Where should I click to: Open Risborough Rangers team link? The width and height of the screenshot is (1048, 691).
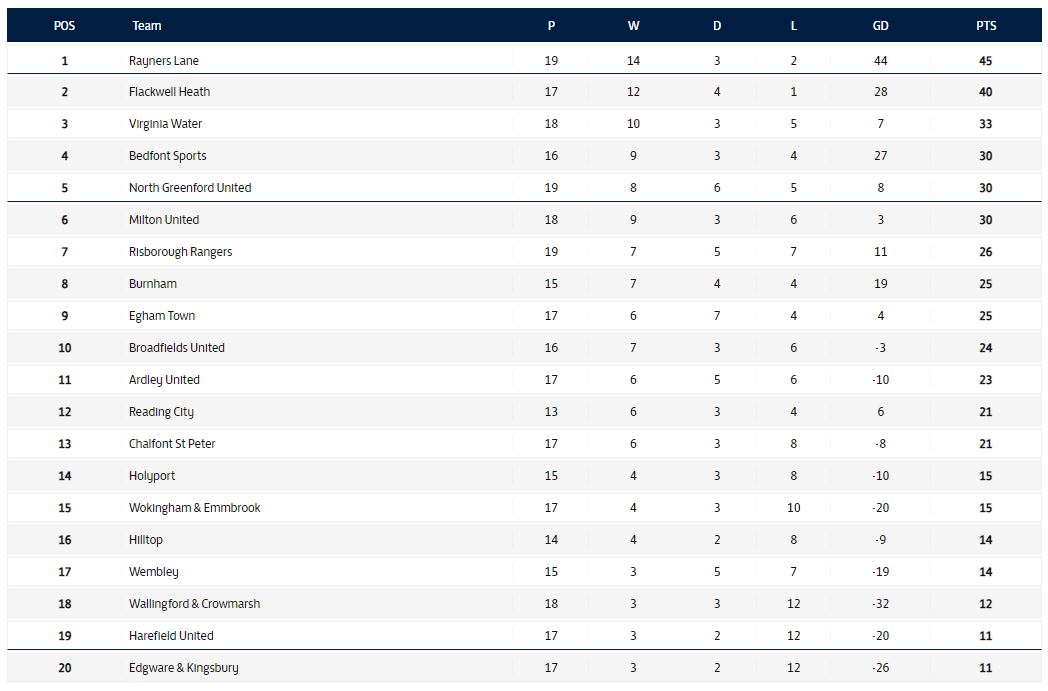click(180, 252)
